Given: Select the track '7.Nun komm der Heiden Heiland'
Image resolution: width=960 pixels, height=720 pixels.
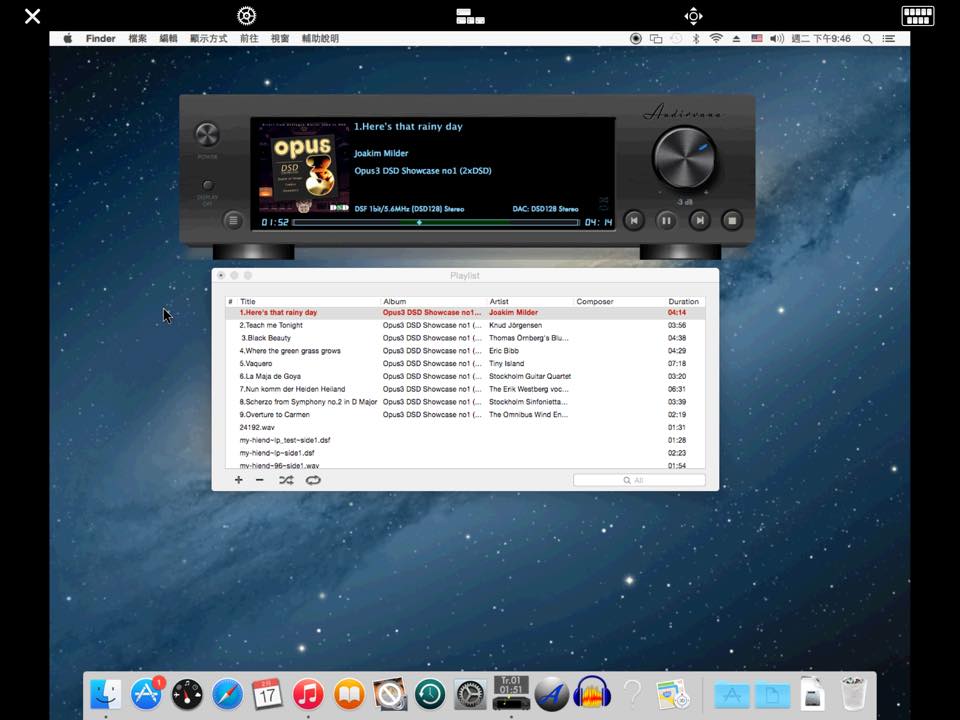Looking at the screenshot, I should (x=465, y=389).
